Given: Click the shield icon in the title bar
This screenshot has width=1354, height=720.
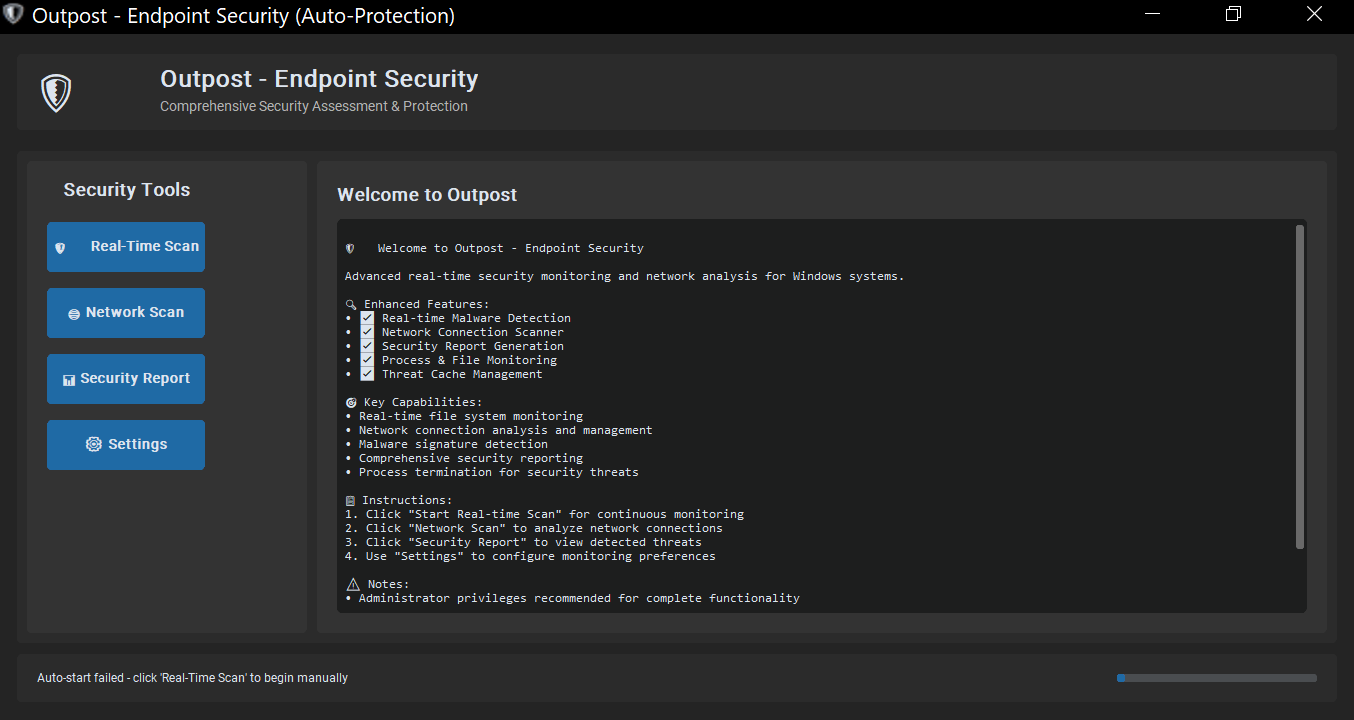Looking at the screenshot, I should click(14, 15).
